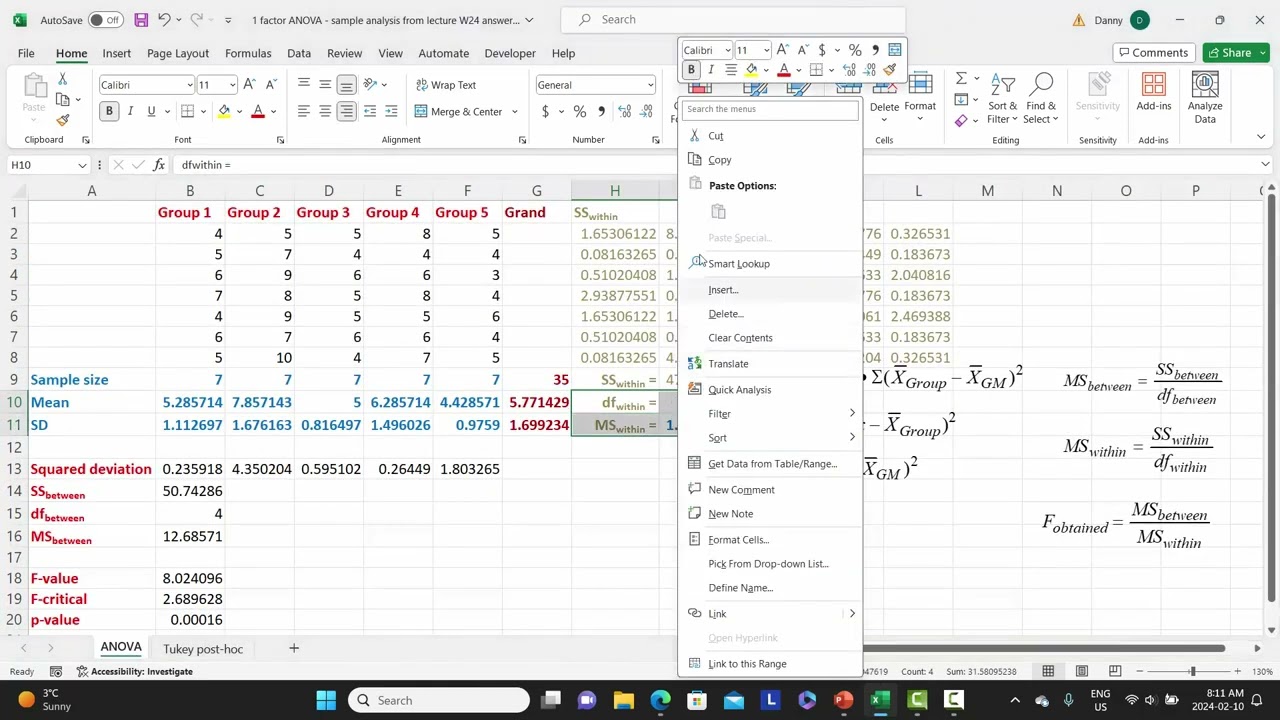The width and height of the screenshot is (1280, 720).
Task: Click Increase Decimal in the mini toolbar
Action: 850,70
